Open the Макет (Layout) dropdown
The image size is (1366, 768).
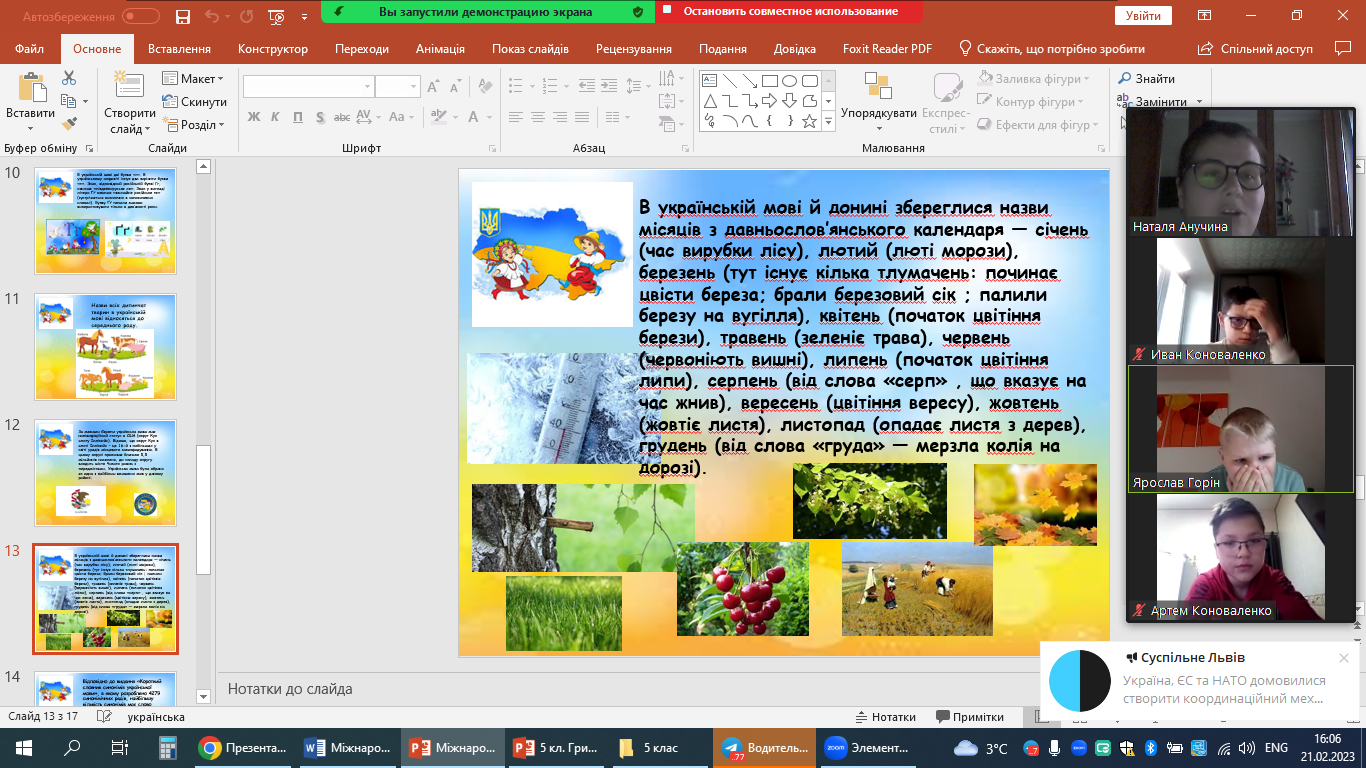[x=192, y=79]
